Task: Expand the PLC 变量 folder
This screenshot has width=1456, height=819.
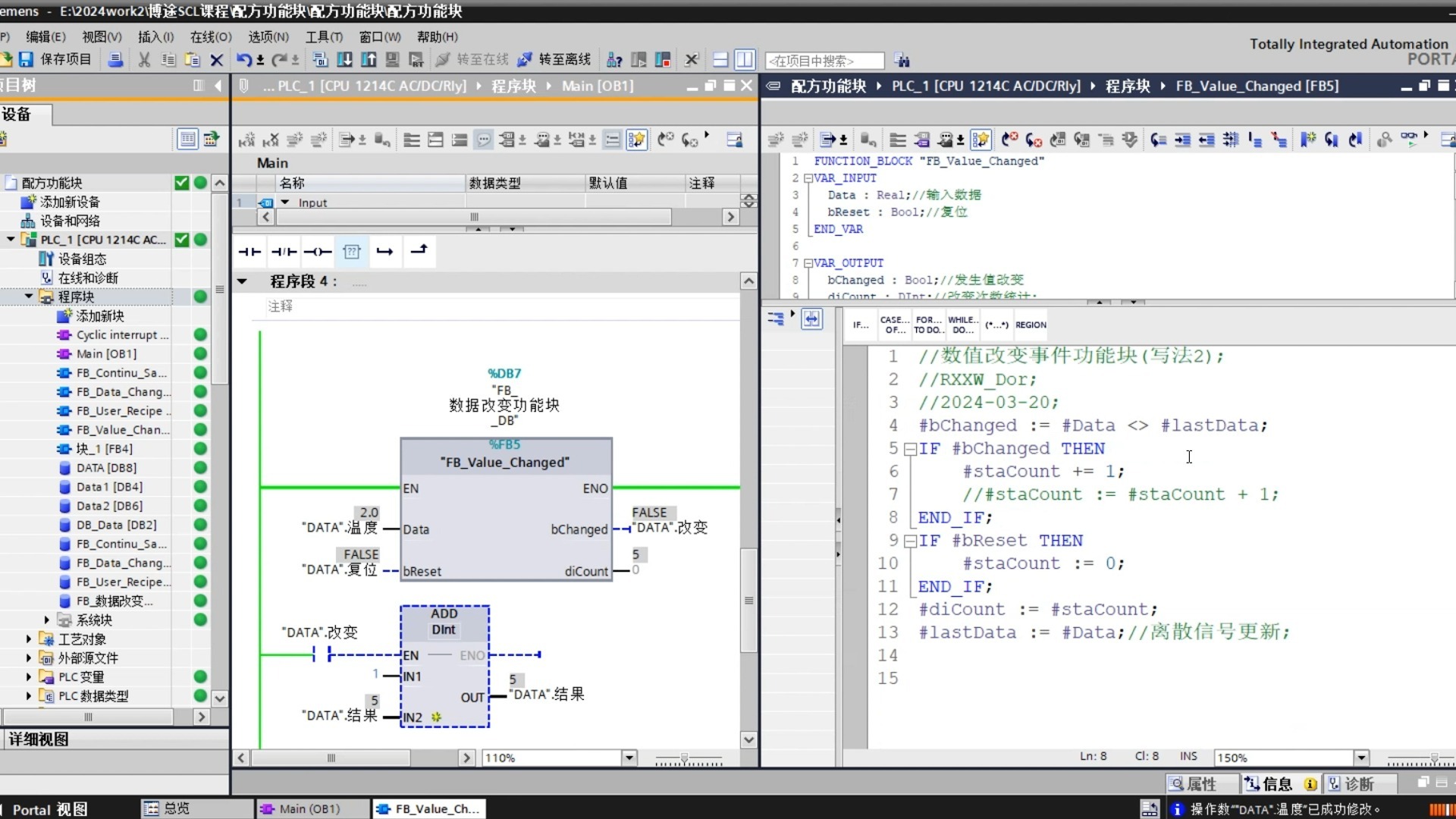Action: [x=29, y=676]
